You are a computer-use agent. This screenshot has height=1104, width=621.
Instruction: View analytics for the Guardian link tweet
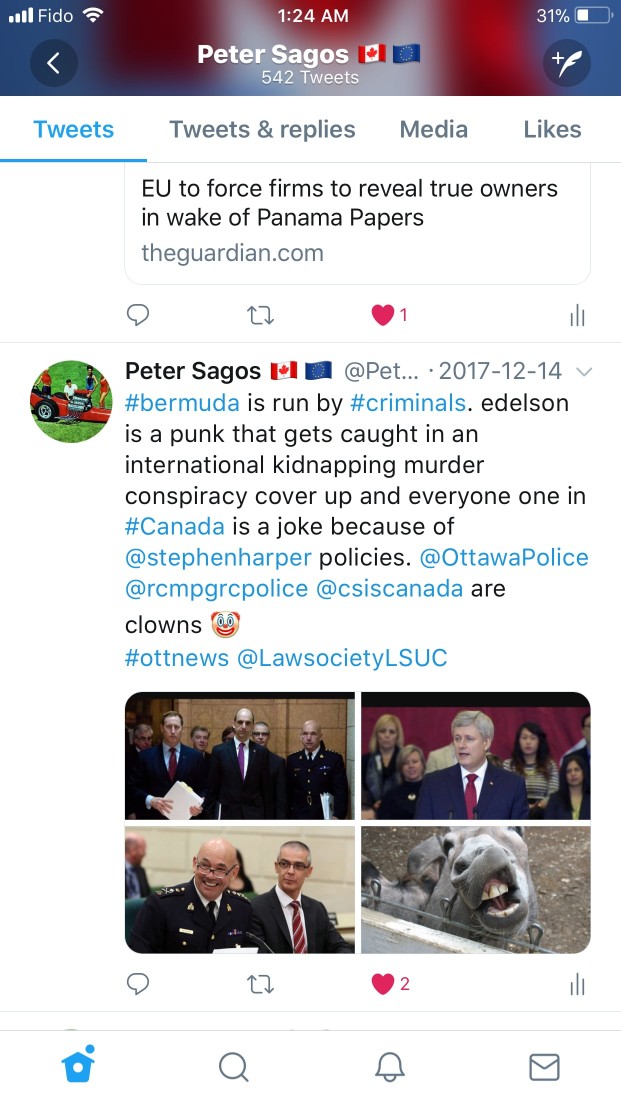(577, 315)
